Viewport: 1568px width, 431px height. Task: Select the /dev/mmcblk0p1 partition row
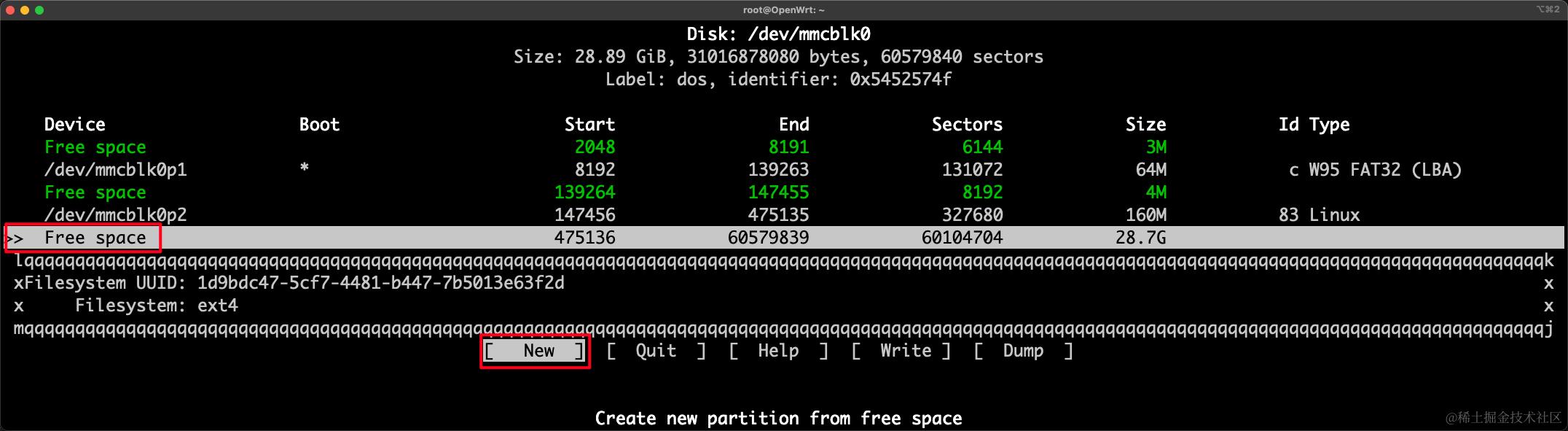(784, 170)
